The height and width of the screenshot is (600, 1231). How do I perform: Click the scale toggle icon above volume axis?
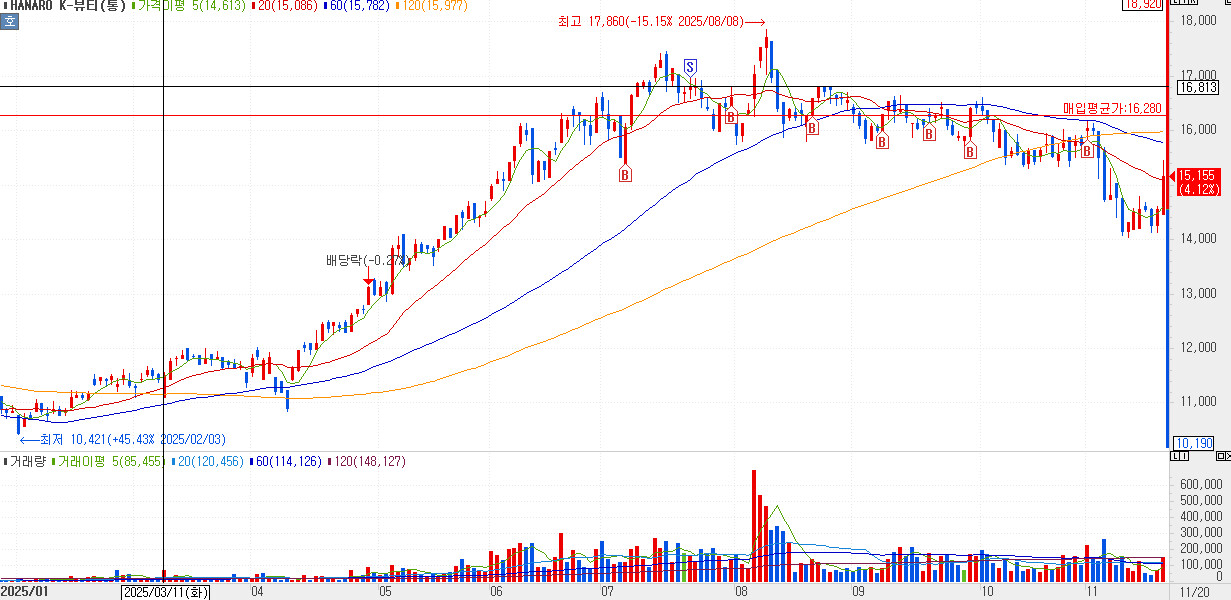tap(1180, 456)
